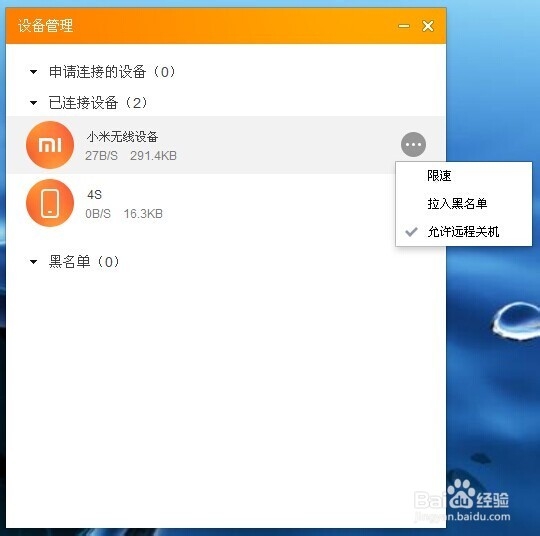Collapse the 黑名单 section arrow
This screenshot has height=536, width=540.
click(33, 262)
